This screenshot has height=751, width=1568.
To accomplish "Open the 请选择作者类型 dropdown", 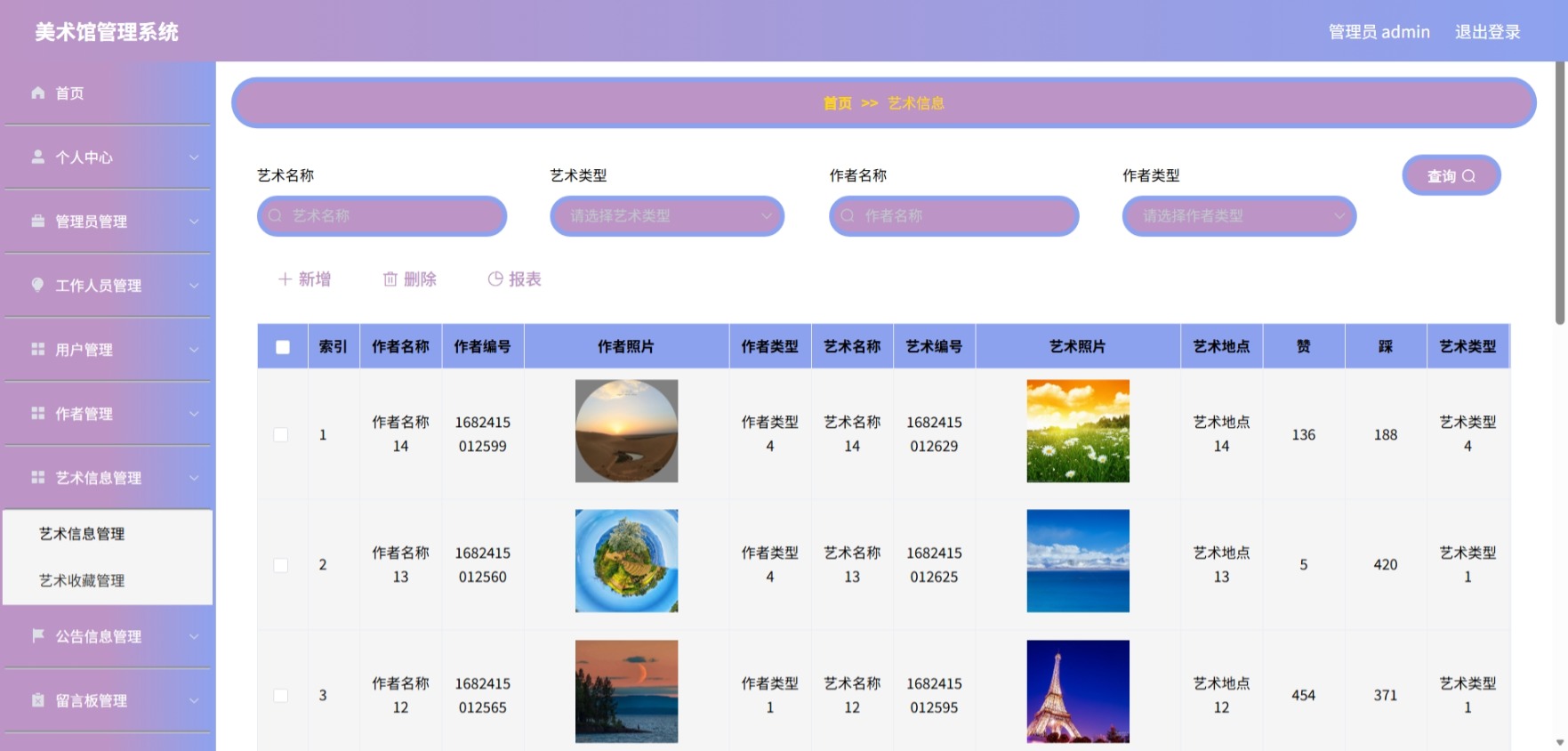I will coord(1239,215).
